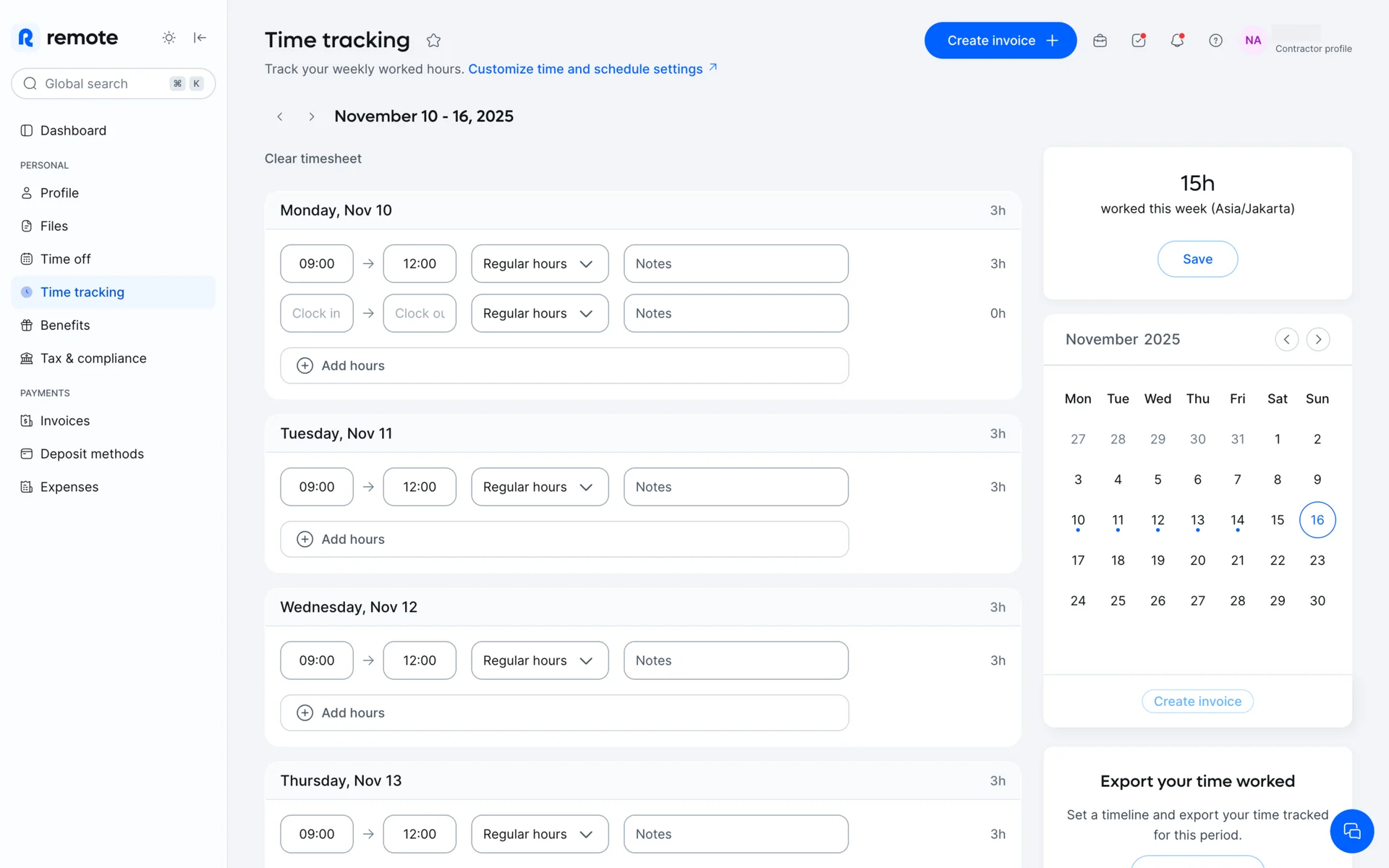Advance calendar to next month

click(x=1317, y=339)
